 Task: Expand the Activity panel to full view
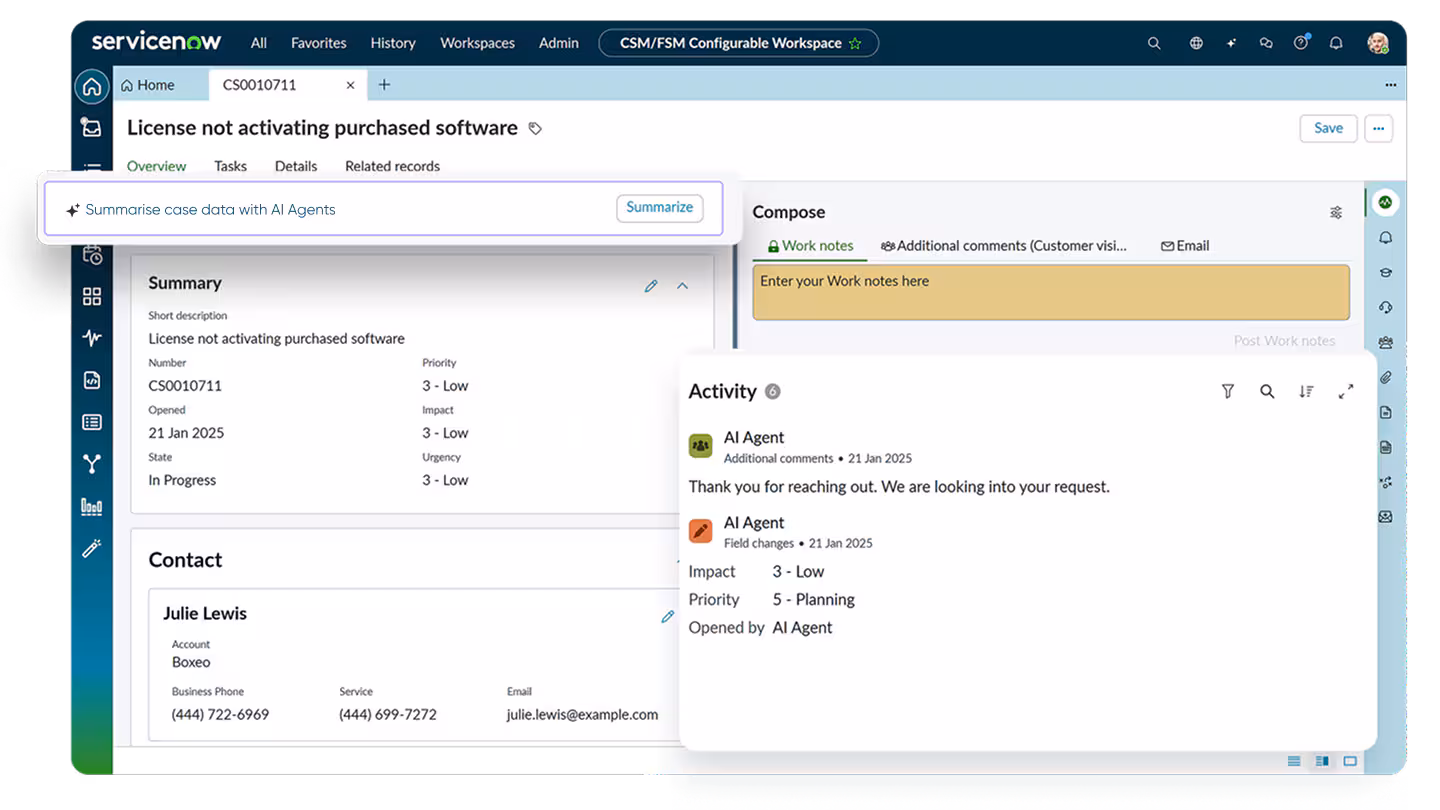click(x=1346, y=392)
